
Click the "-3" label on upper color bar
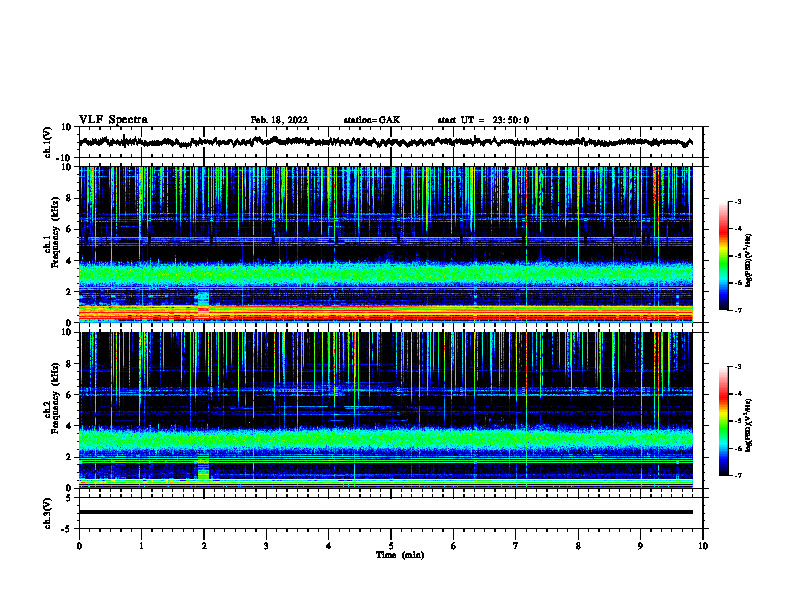[x=737, y=201]
